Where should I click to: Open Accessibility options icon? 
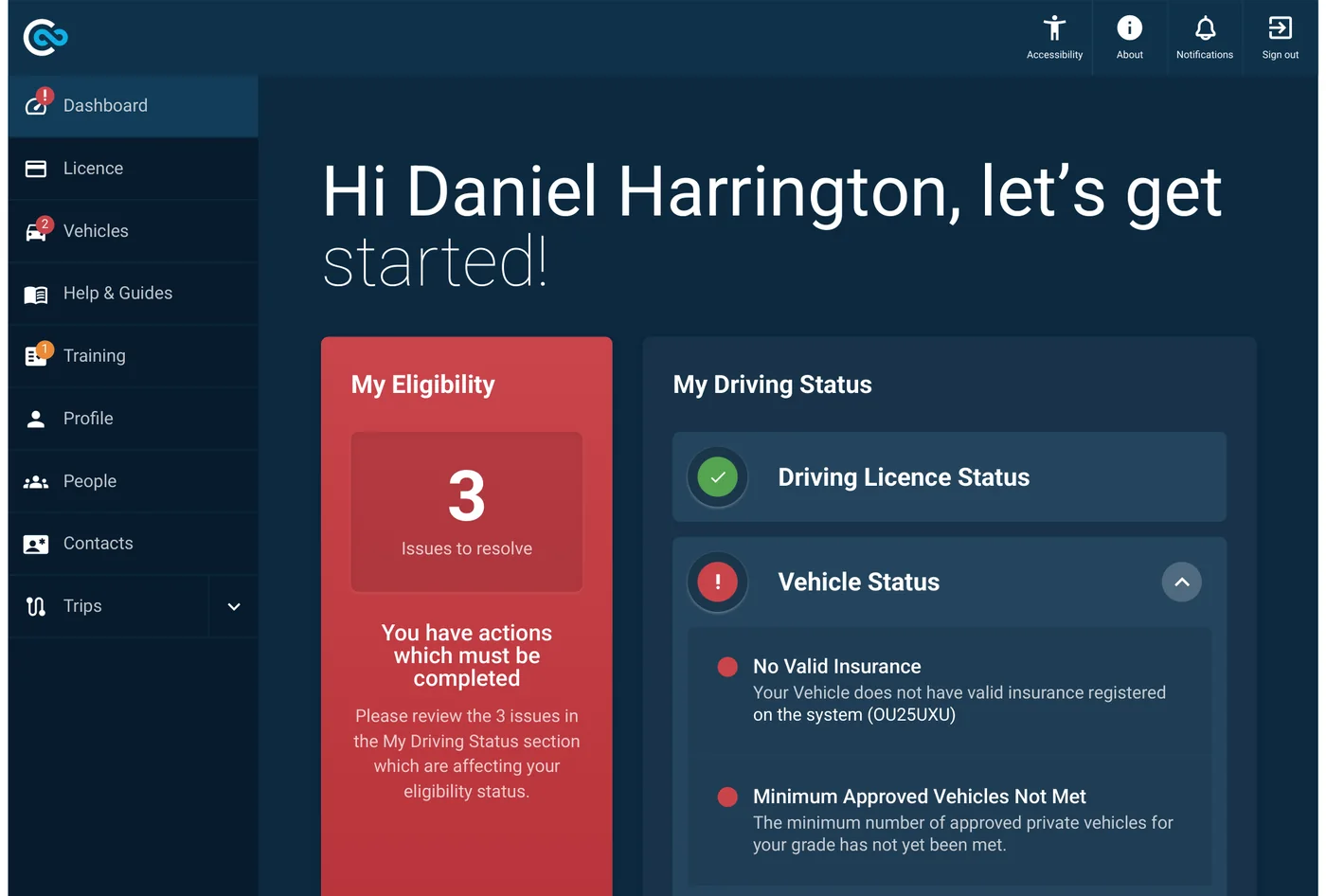tap(1054, 28)
